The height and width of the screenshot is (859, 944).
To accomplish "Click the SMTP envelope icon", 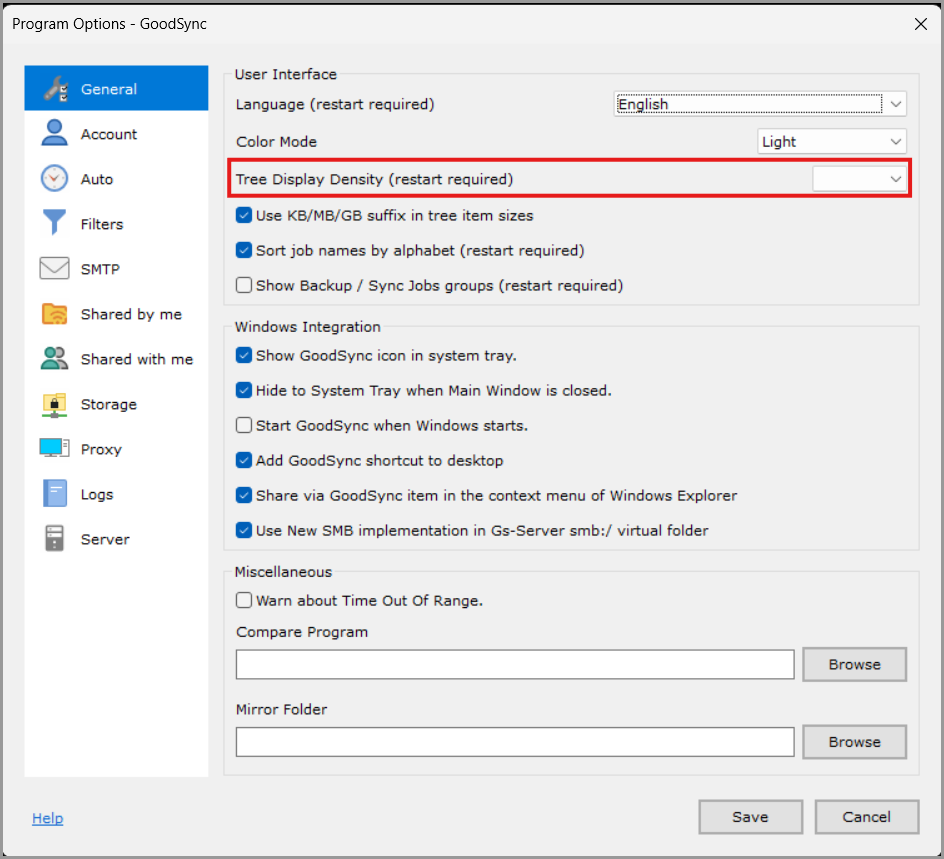I will (x=54, y=268).
